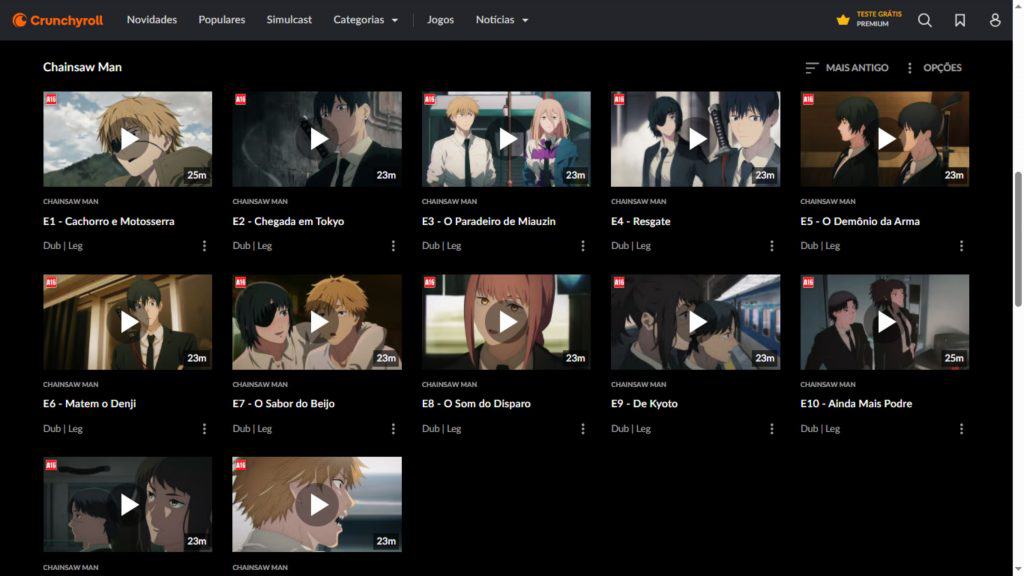Open the account profile icon

pos(995,20)
